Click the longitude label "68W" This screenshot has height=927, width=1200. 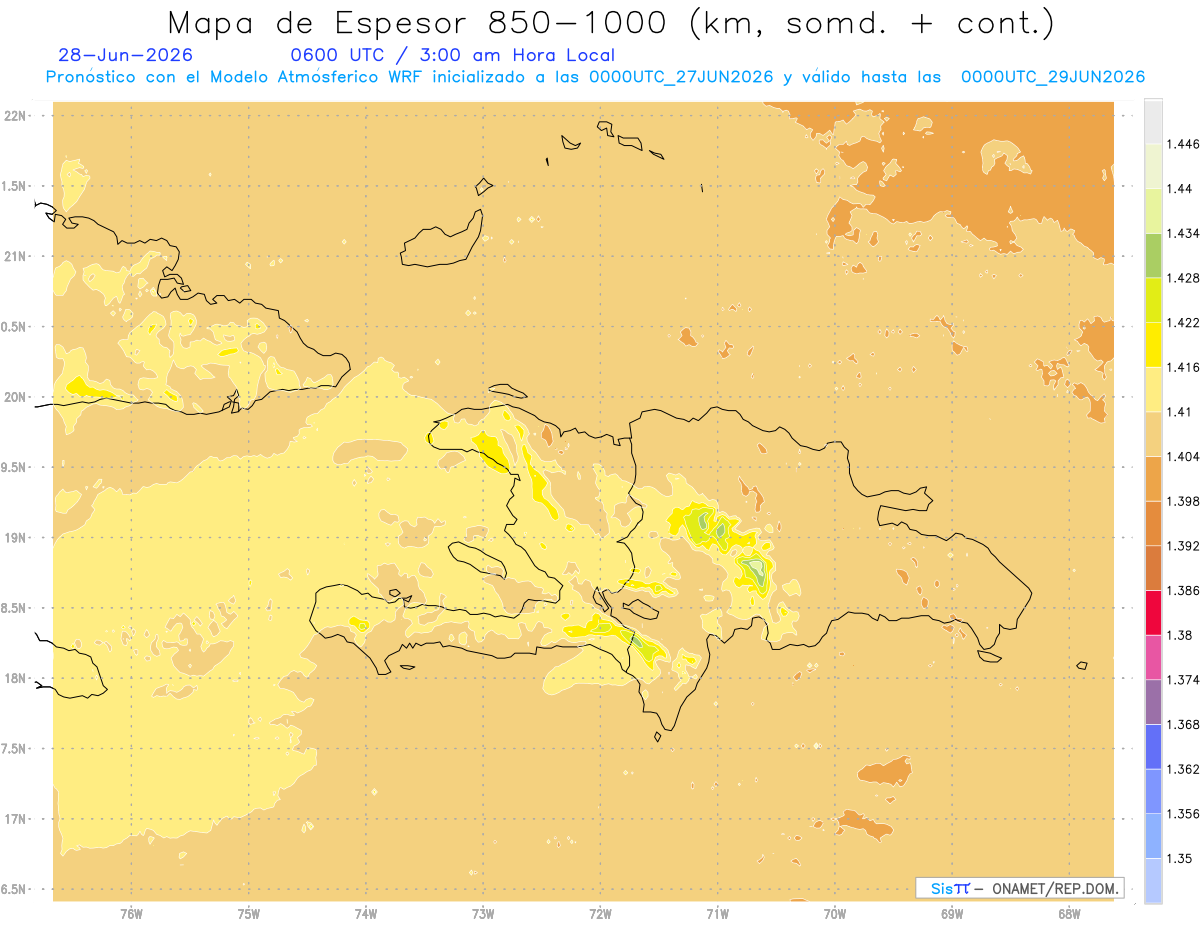tap(1069, 914)
